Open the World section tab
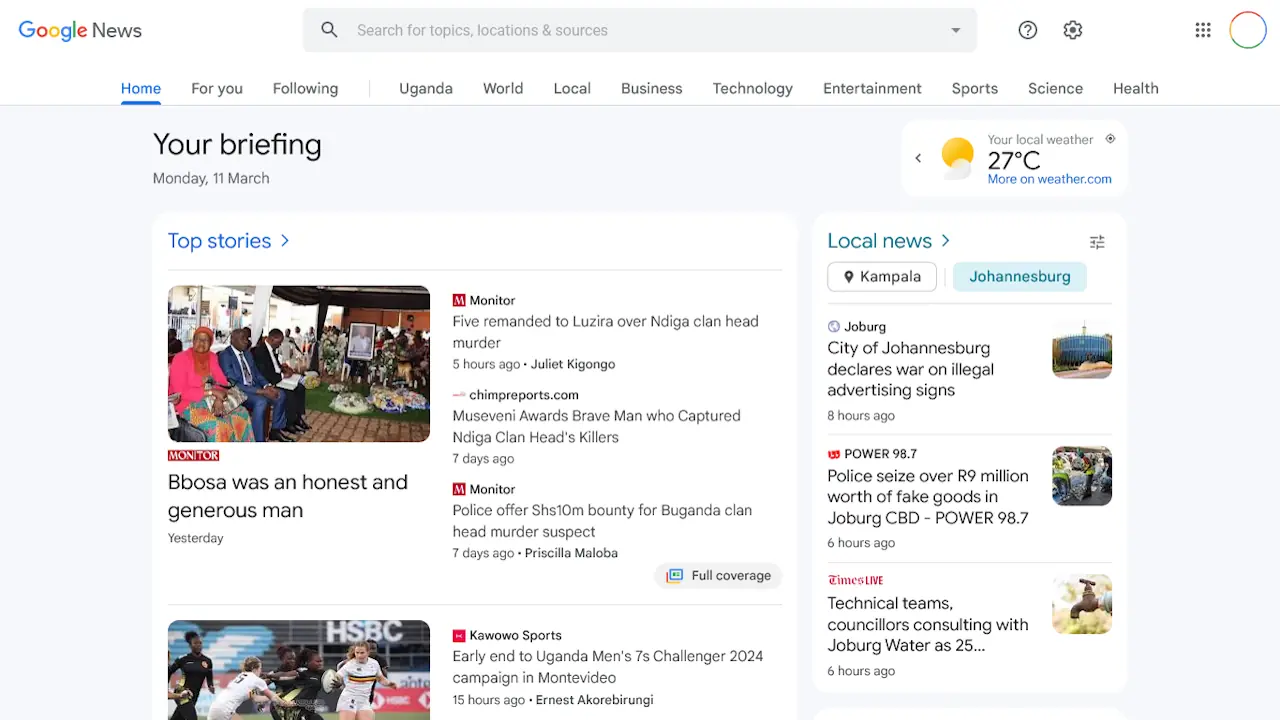This screenshot has width=1280, height=720. [503, 88]
